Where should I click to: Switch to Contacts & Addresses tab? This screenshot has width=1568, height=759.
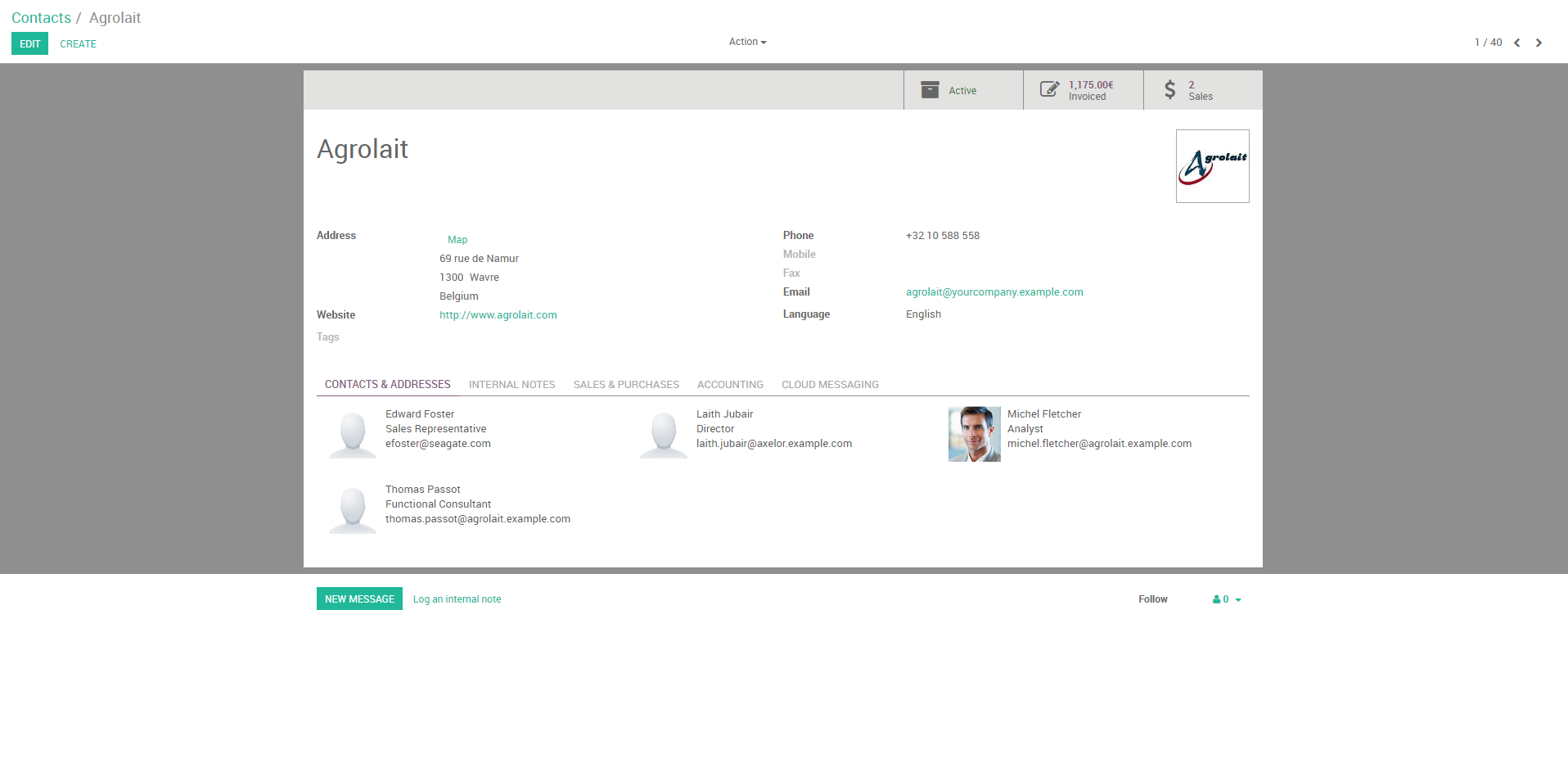coord(388,384)
